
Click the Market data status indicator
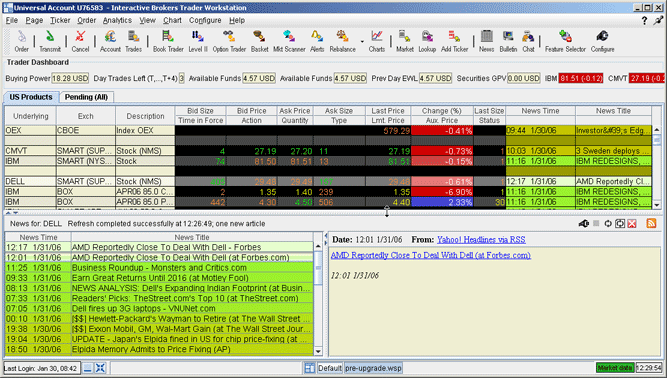[x=615, y=368]
